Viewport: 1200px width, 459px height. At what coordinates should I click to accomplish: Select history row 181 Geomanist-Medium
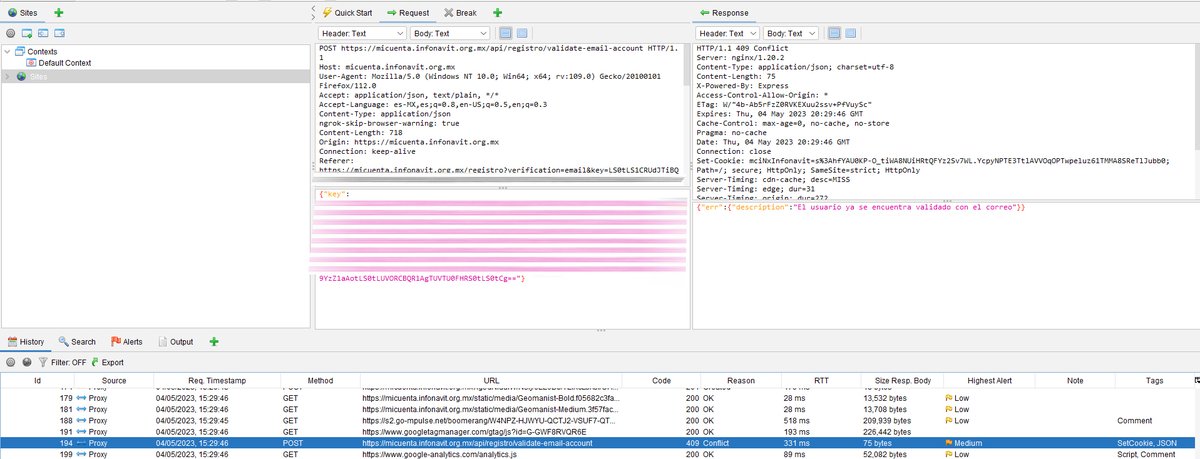pyautogui.click(x=597, y=408)
